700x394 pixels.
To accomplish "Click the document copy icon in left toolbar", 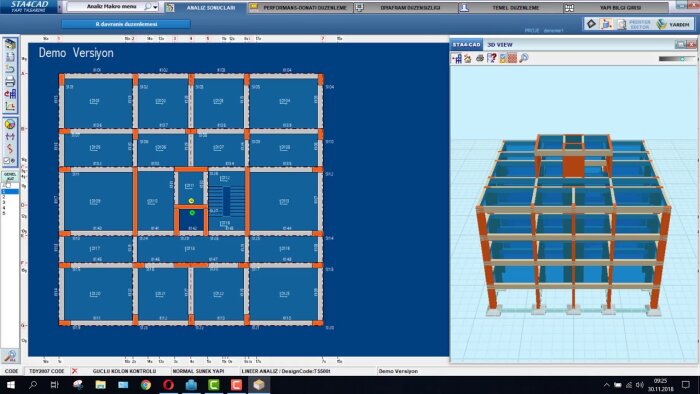I will point(10,57).
